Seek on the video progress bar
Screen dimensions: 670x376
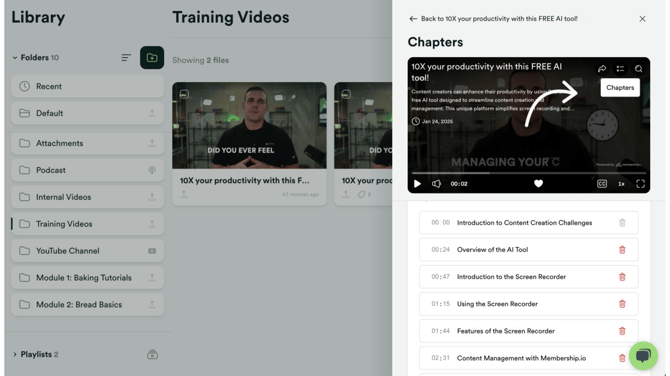(528, 173)
